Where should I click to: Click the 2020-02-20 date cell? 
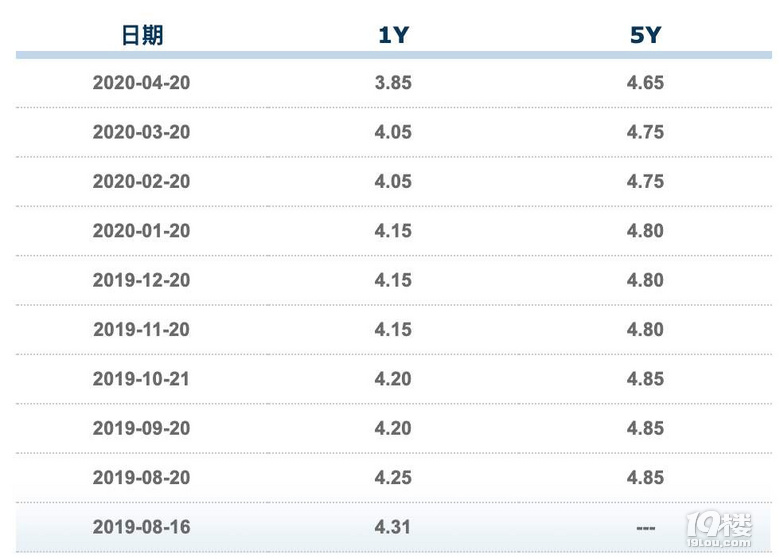click(x=141, y=181)
